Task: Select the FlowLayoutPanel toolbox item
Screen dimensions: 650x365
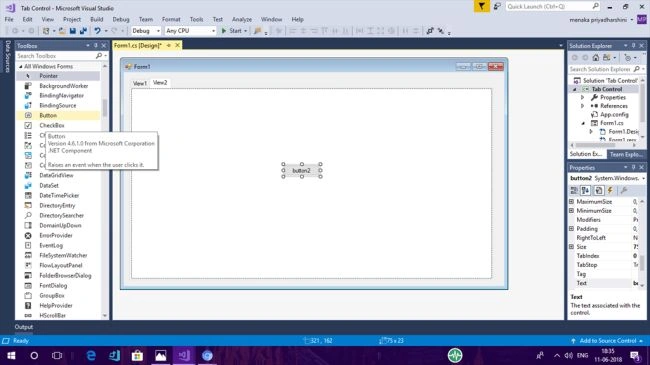Action: pos(58,265)
